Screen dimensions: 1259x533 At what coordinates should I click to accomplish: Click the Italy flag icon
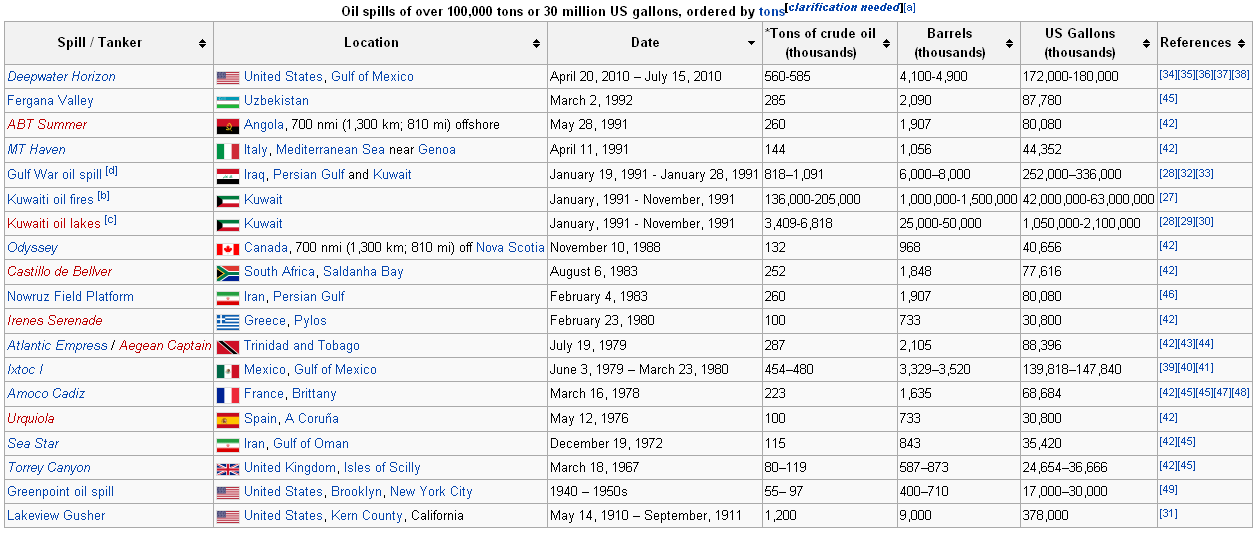(x=228, y=150)
